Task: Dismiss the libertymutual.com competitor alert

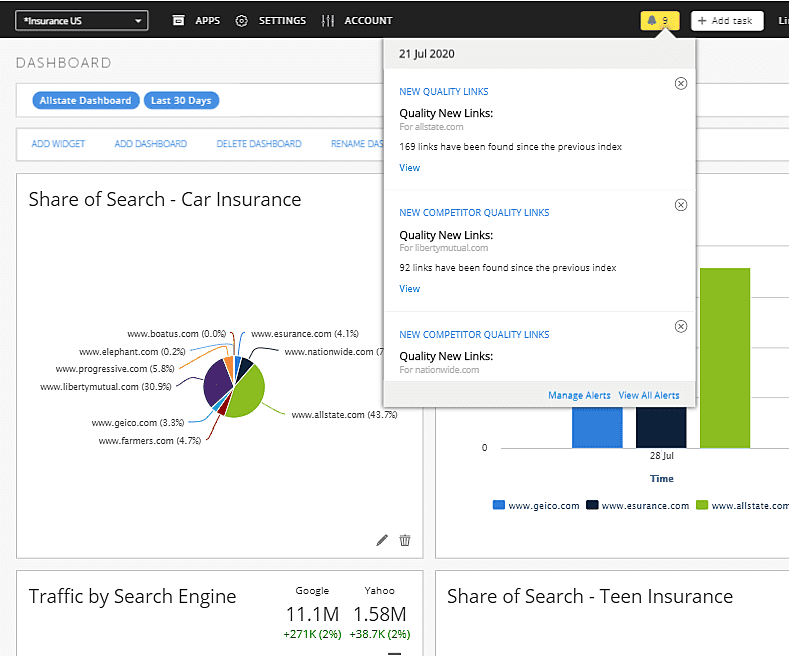Action: 681,205
